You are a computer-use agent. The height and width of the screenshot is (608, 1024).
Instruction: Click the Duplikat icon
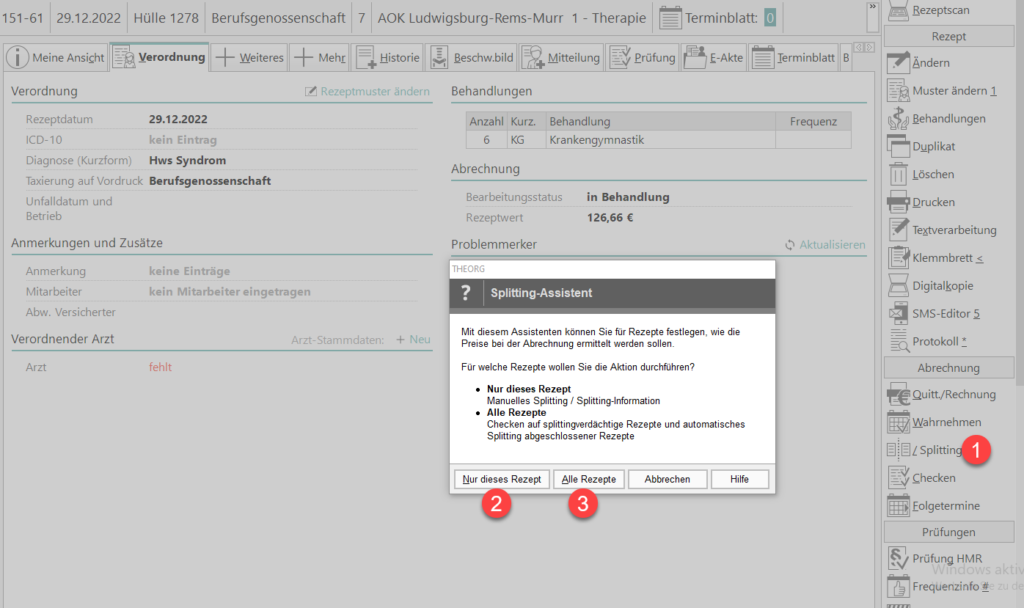pyautogui.click(x=898, y=147)
